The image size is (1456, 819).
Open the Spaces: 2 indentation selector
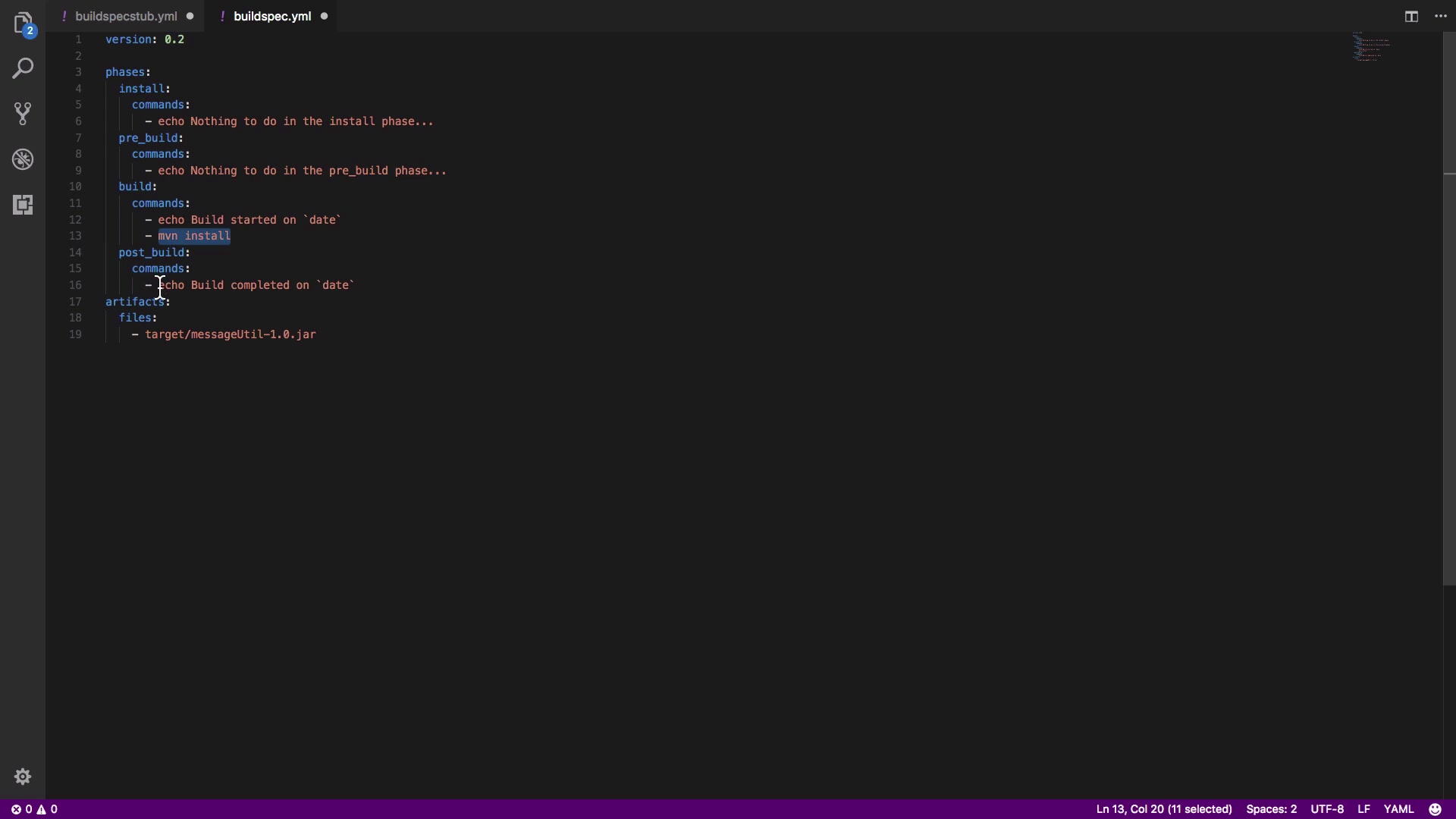click(x=1271, y=809)
